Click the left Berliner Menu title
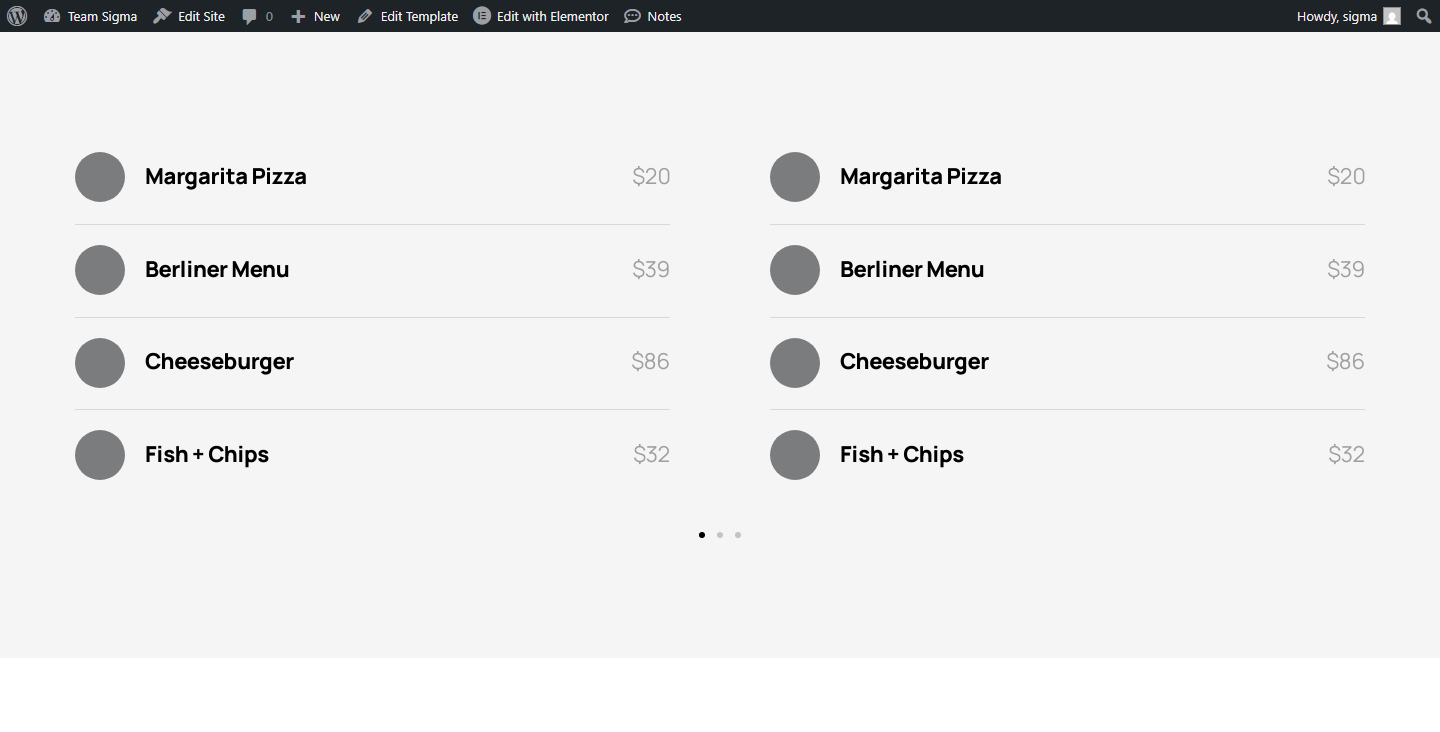The height and width of the screenshot is (732, 1440). pos(217,270)
